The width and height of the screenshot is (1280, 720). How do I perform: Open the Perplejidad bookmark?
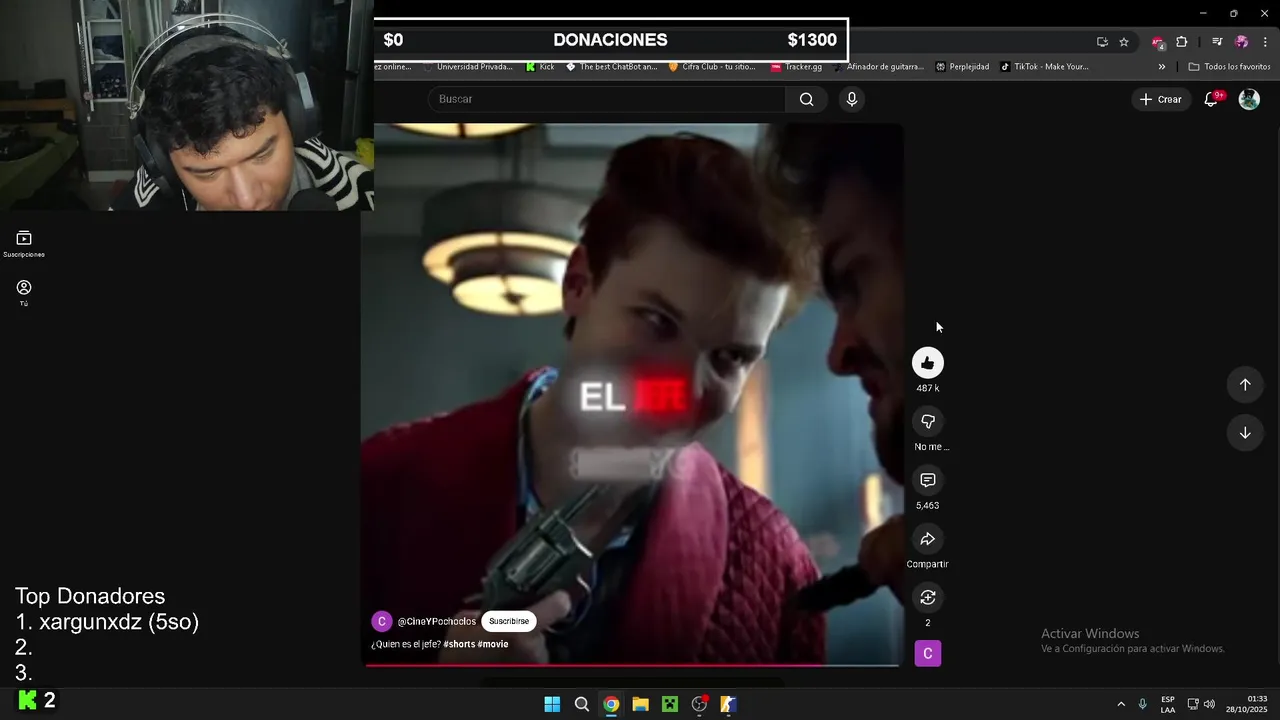(962, 67)
